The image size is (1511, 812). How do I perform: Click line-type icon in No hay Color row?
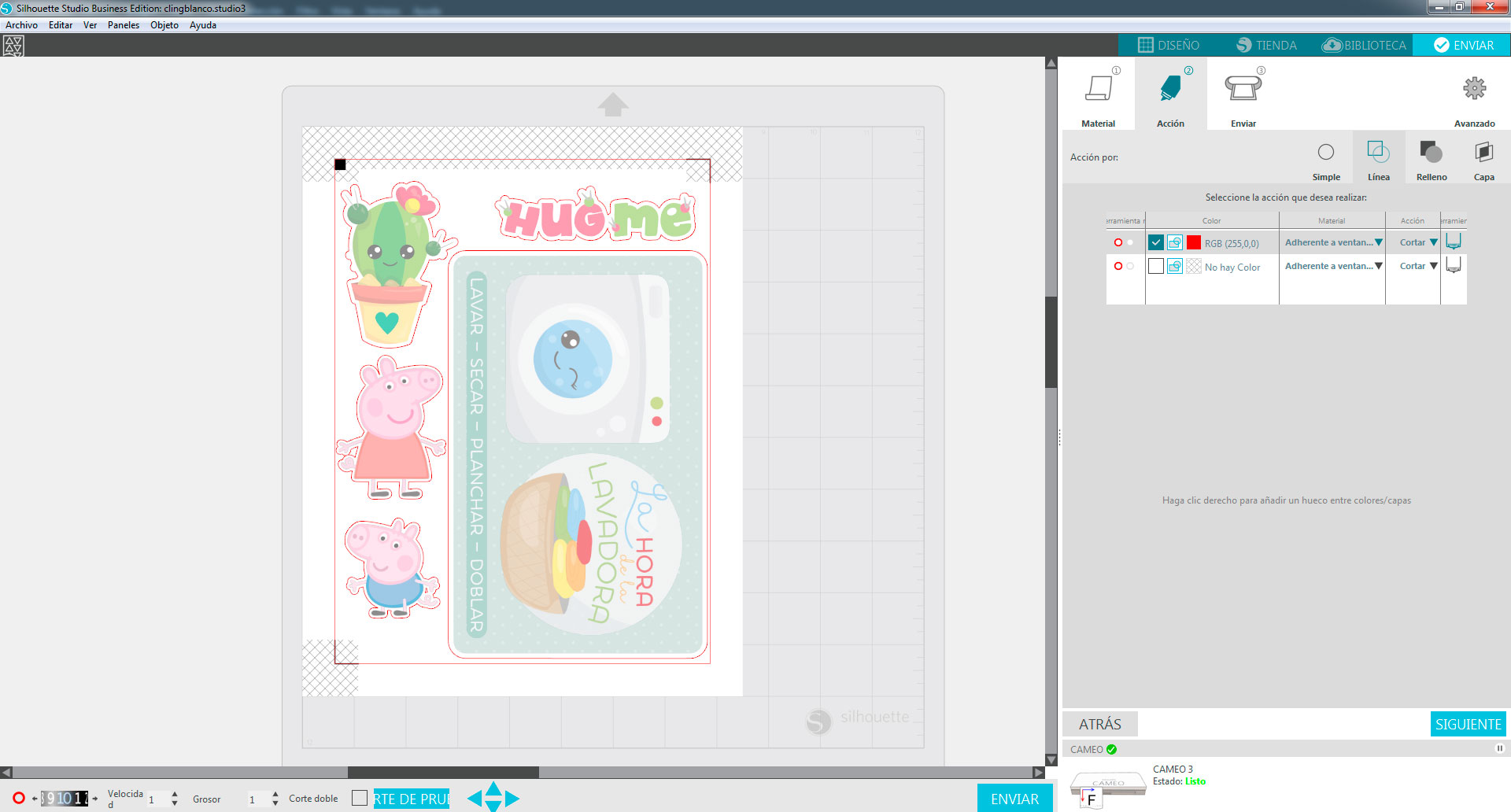coord(1174,266)
